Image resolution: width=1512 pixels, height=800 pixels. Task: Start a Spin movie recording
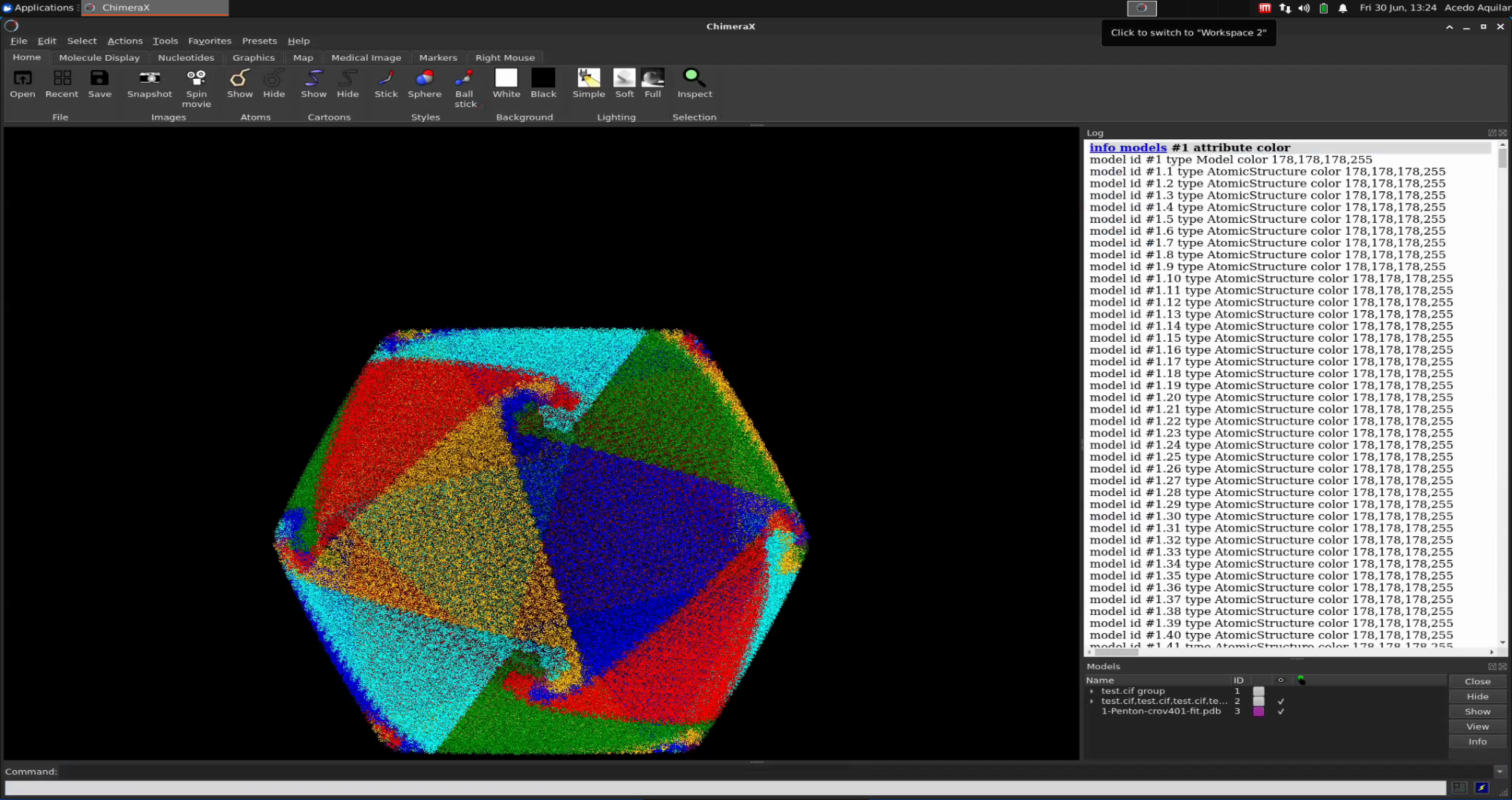pyautogui.click(x=196, y=78)
